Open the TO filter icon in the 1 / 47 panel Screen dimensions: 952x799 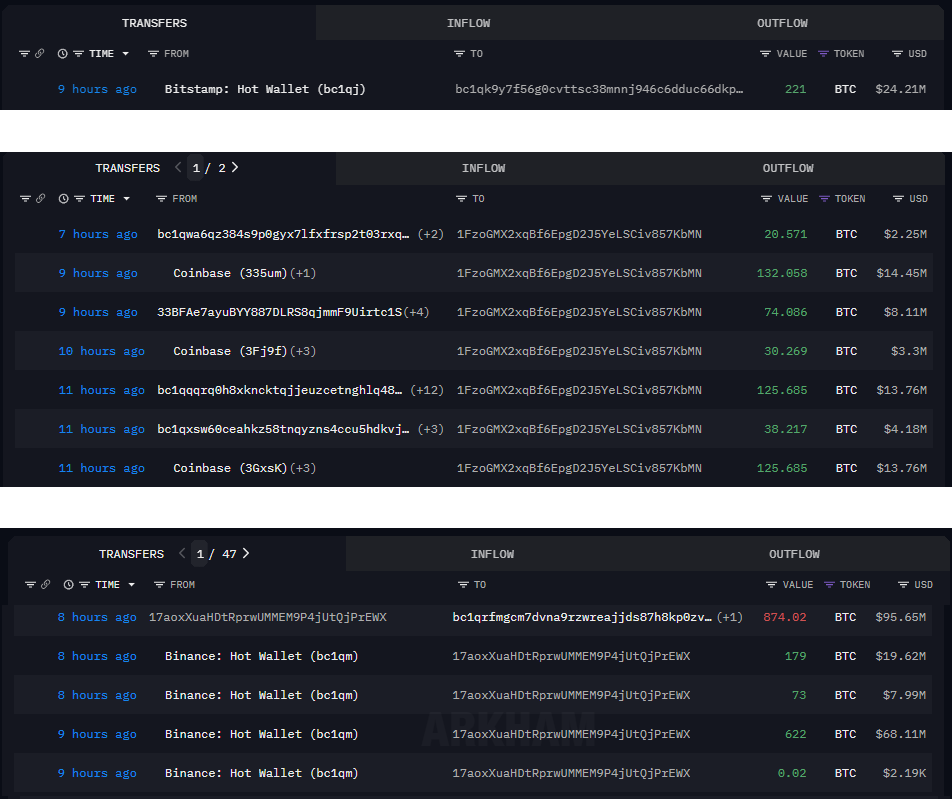pyautogui.click(x=463, y=585)
